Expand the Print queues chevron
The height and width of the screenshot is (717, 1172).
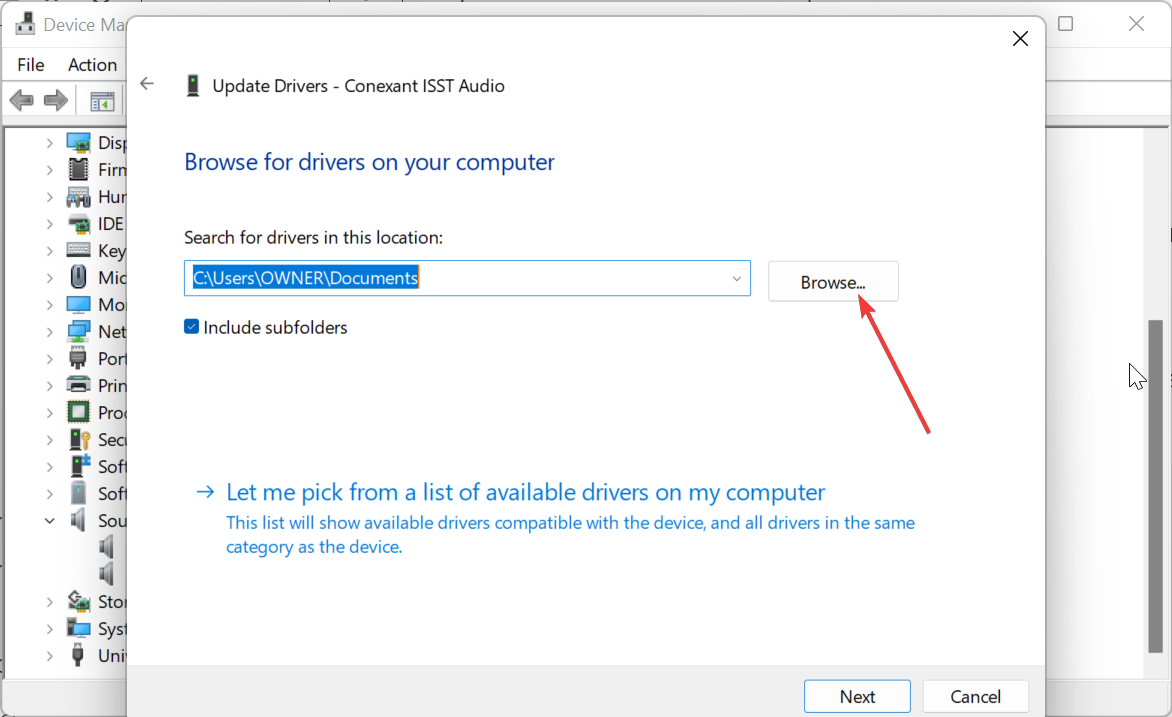49,385
